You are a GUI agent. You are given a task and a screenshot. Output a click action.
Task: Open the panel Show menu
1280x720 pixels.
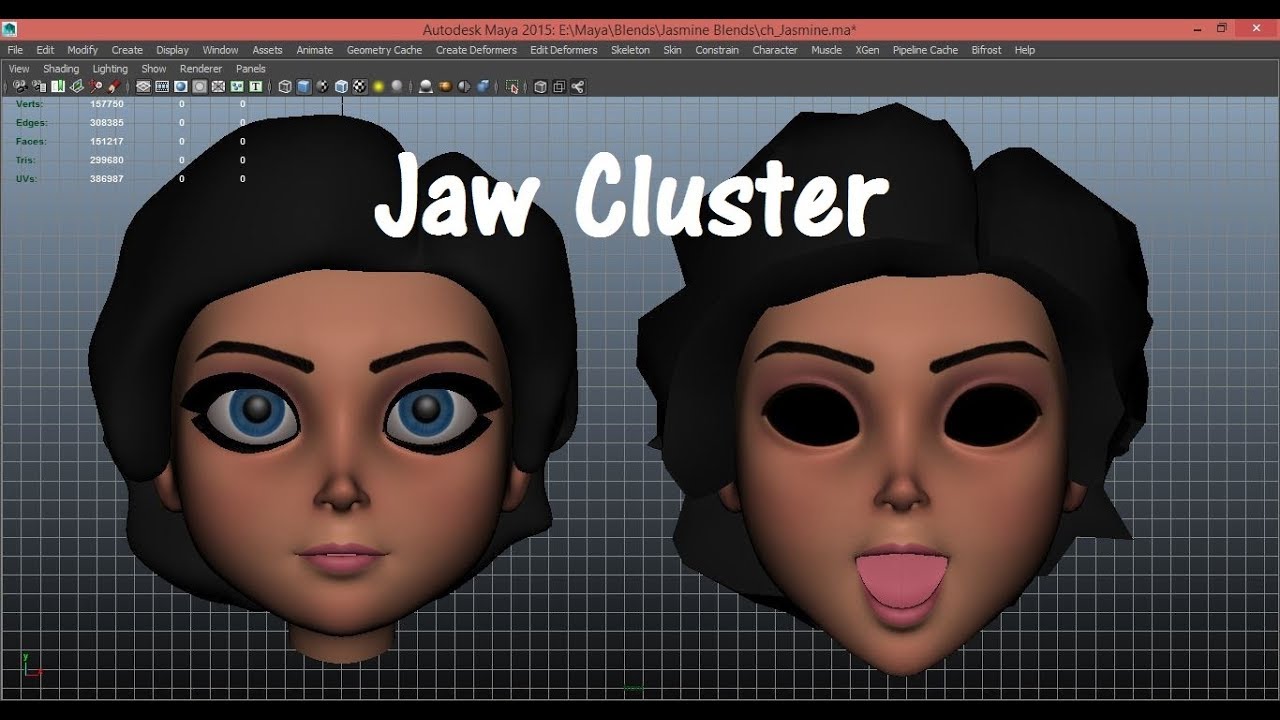click(154, 69)
